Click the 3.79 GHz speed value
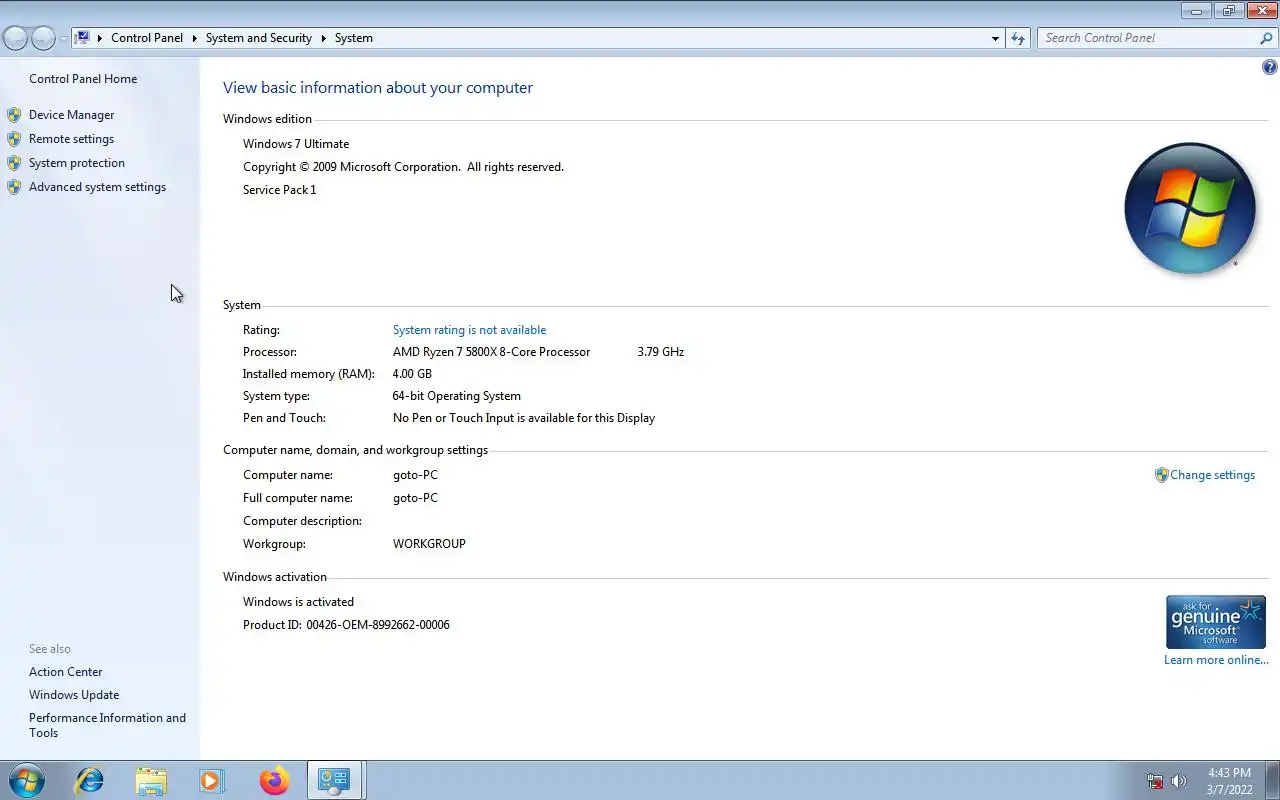The width and height of the screenshot is (1280, 800). pos(661,352)
